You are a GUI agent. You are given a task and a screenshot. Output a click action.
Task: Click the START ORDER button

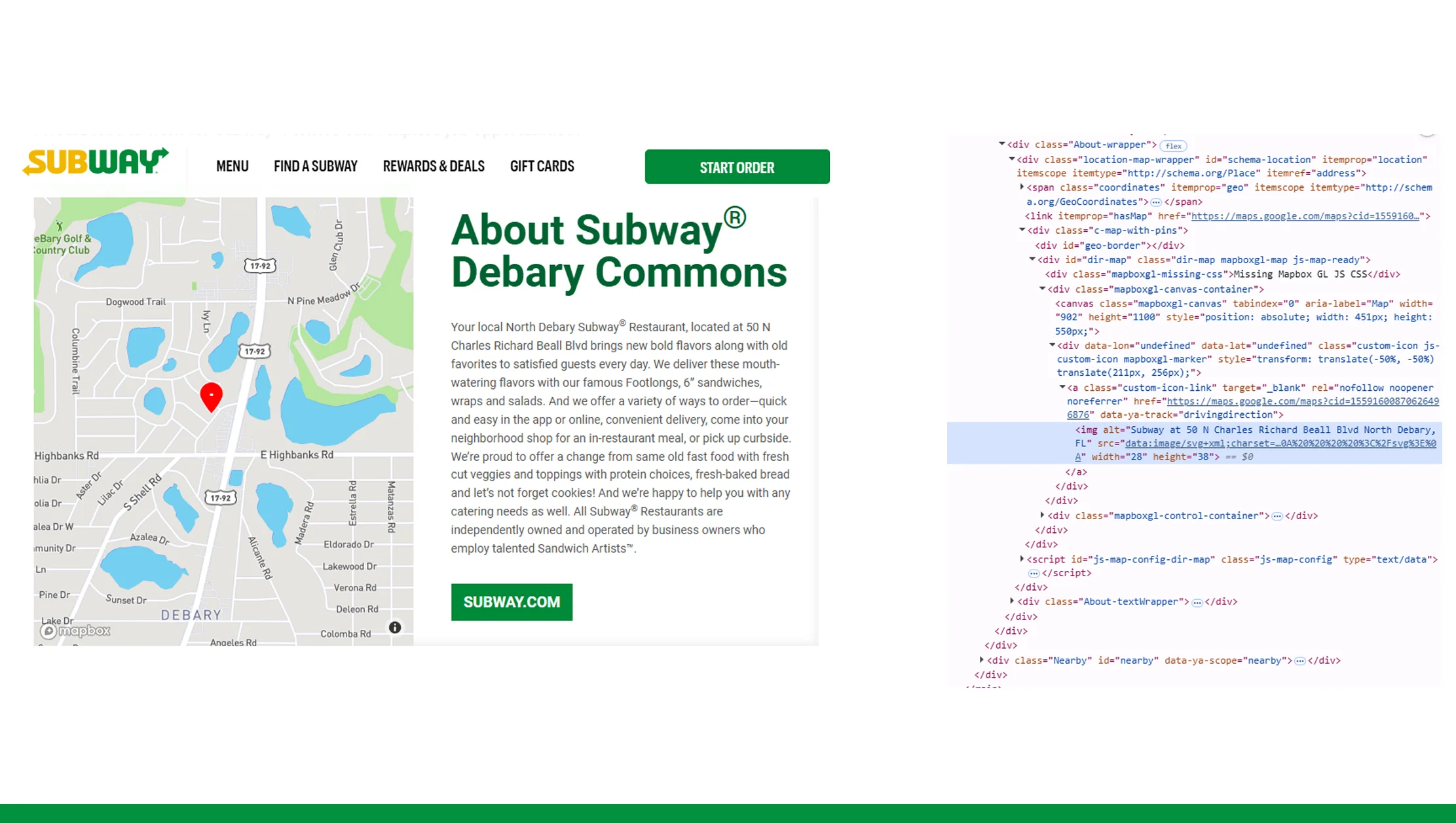coord(737,167)
